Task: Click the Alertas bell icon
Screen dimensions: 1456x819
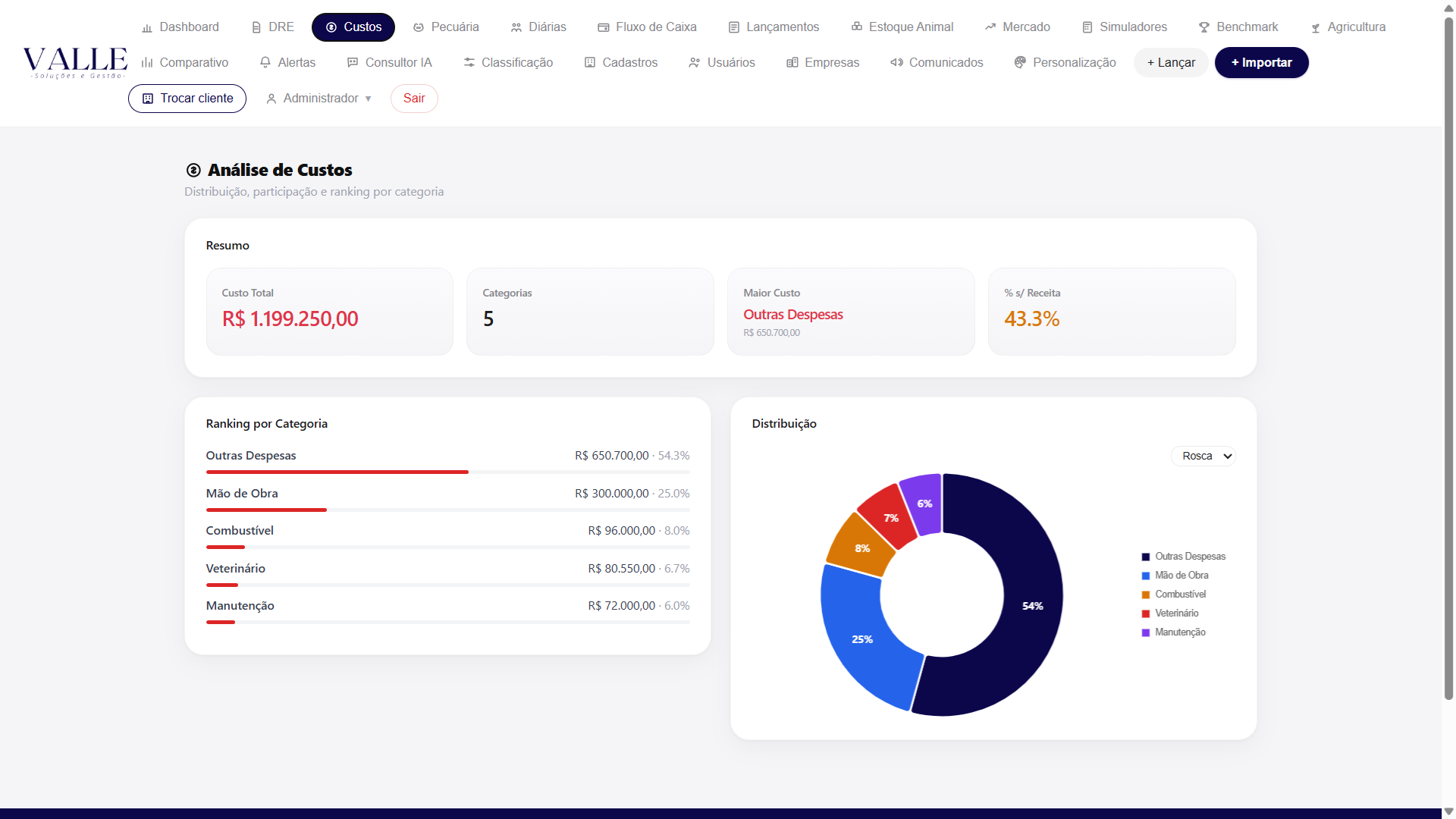Action: tap(265, 62)
